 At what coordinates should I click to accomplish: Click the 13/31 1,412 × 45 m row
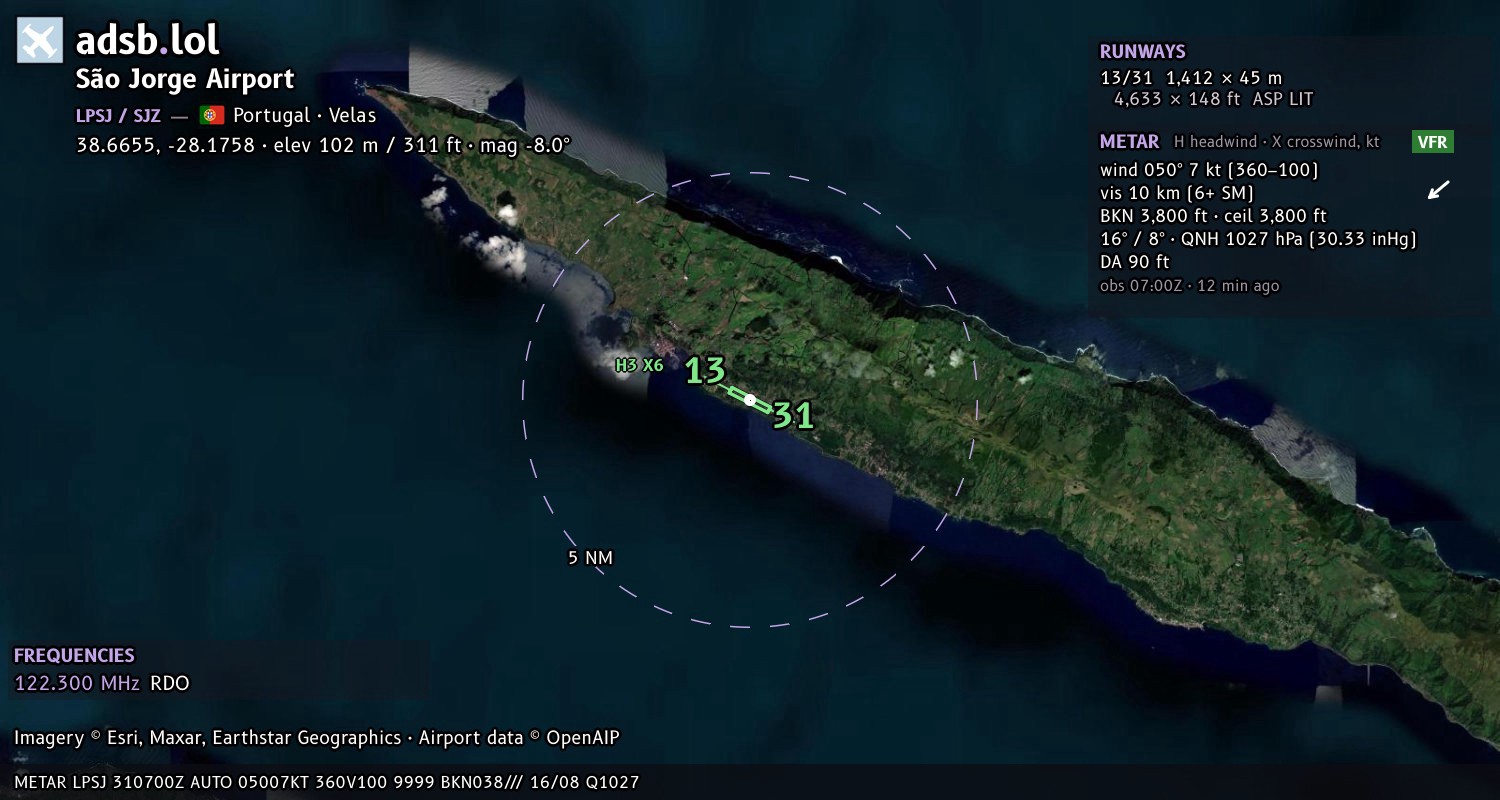point(1191,77)
